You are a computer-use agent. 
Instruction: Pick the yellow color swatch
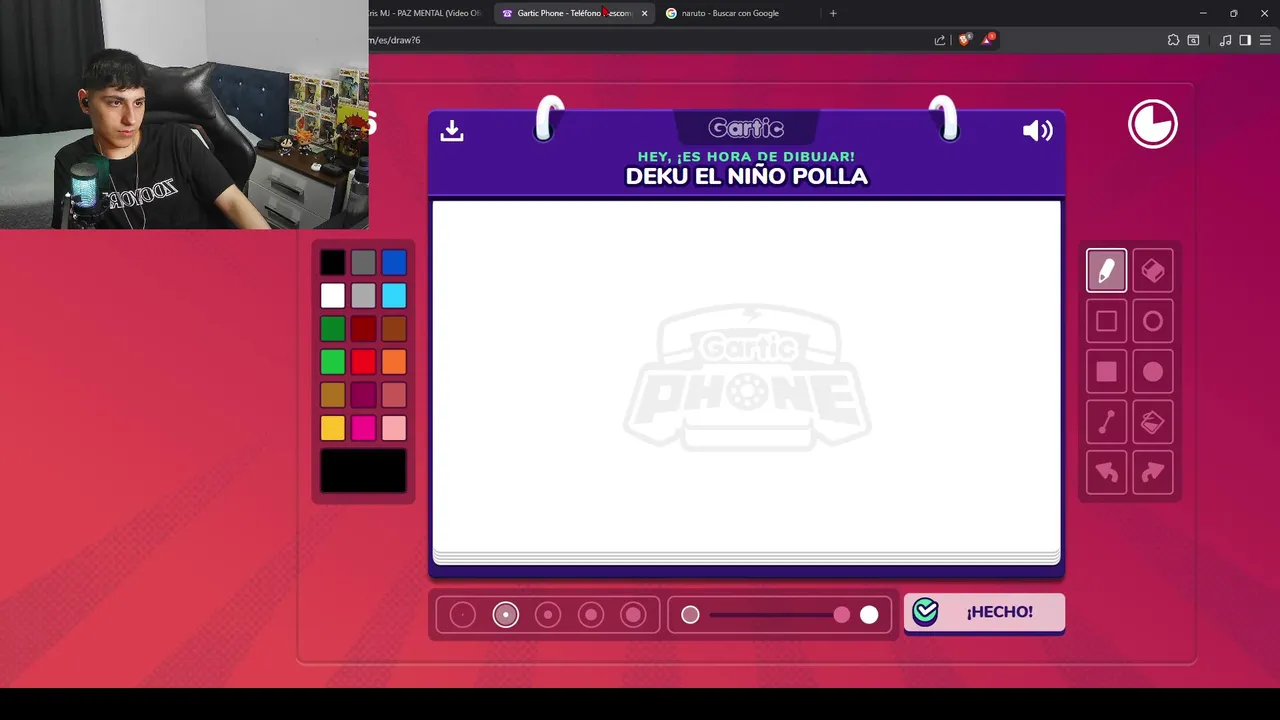(x=333, y=428)
